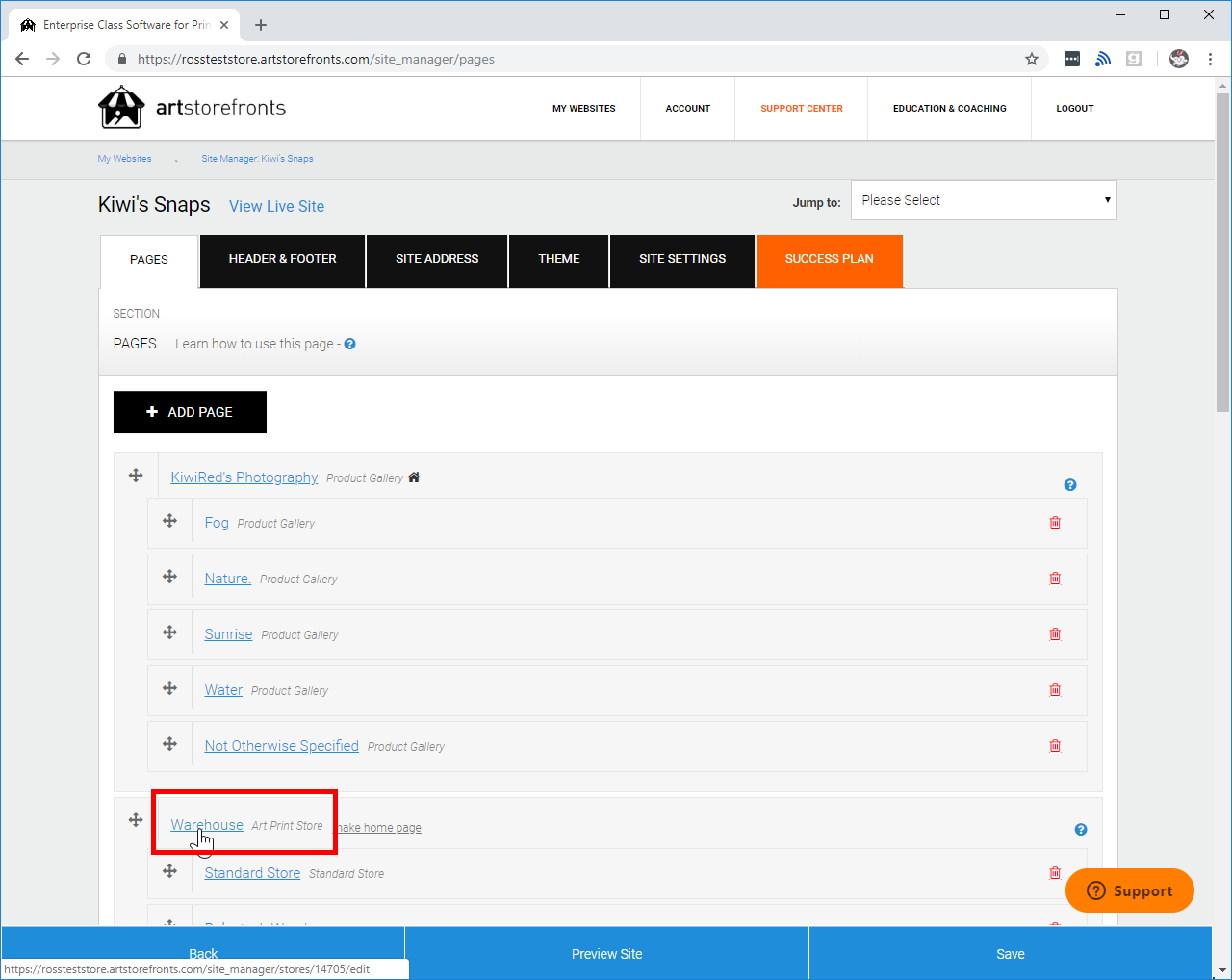
Task: Click the drag handle for Water page
Action: 169,688
